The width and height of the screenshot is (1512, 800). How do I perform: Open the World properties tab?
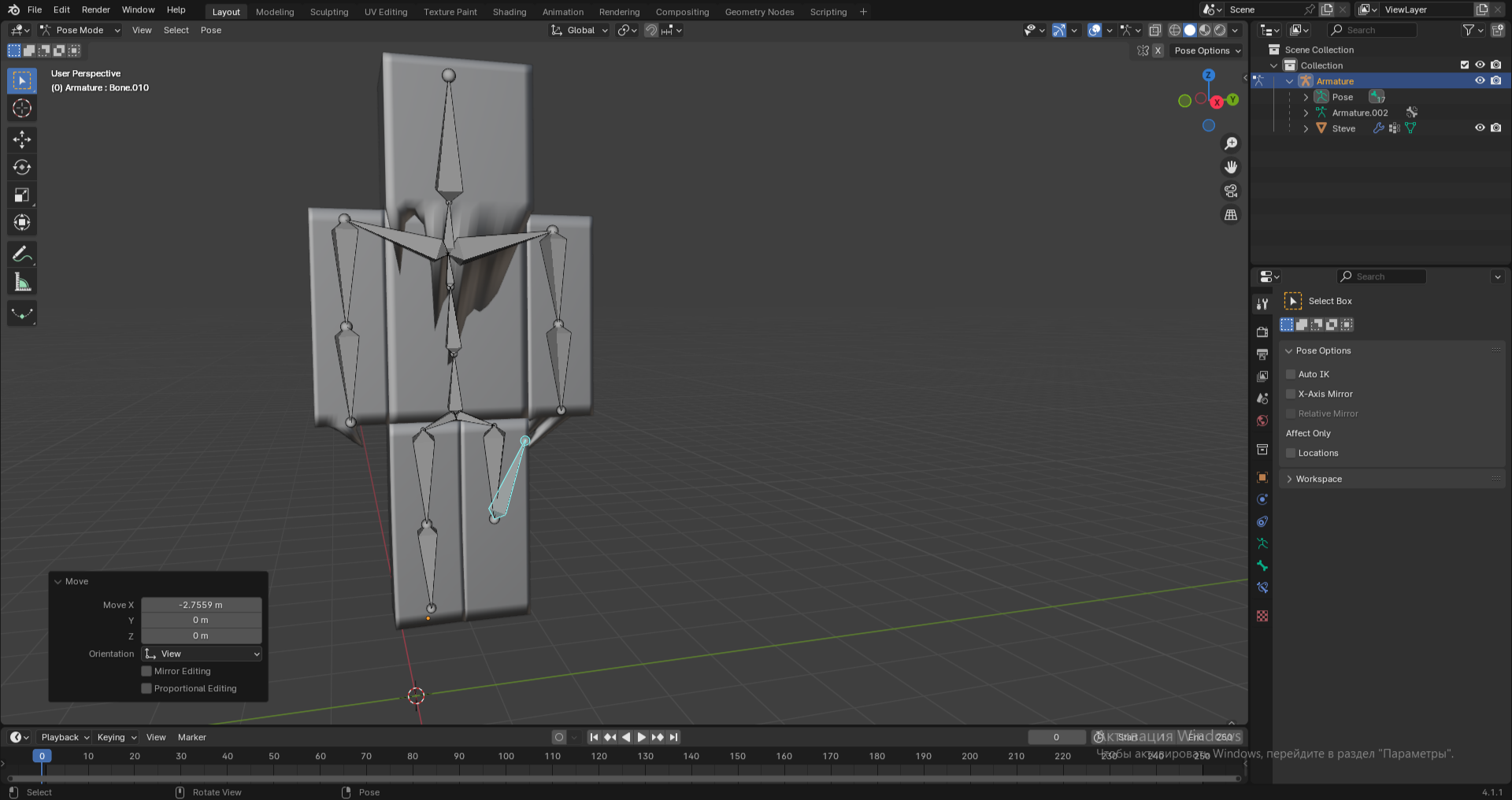pyautogui.click(x=1262, y=420)
